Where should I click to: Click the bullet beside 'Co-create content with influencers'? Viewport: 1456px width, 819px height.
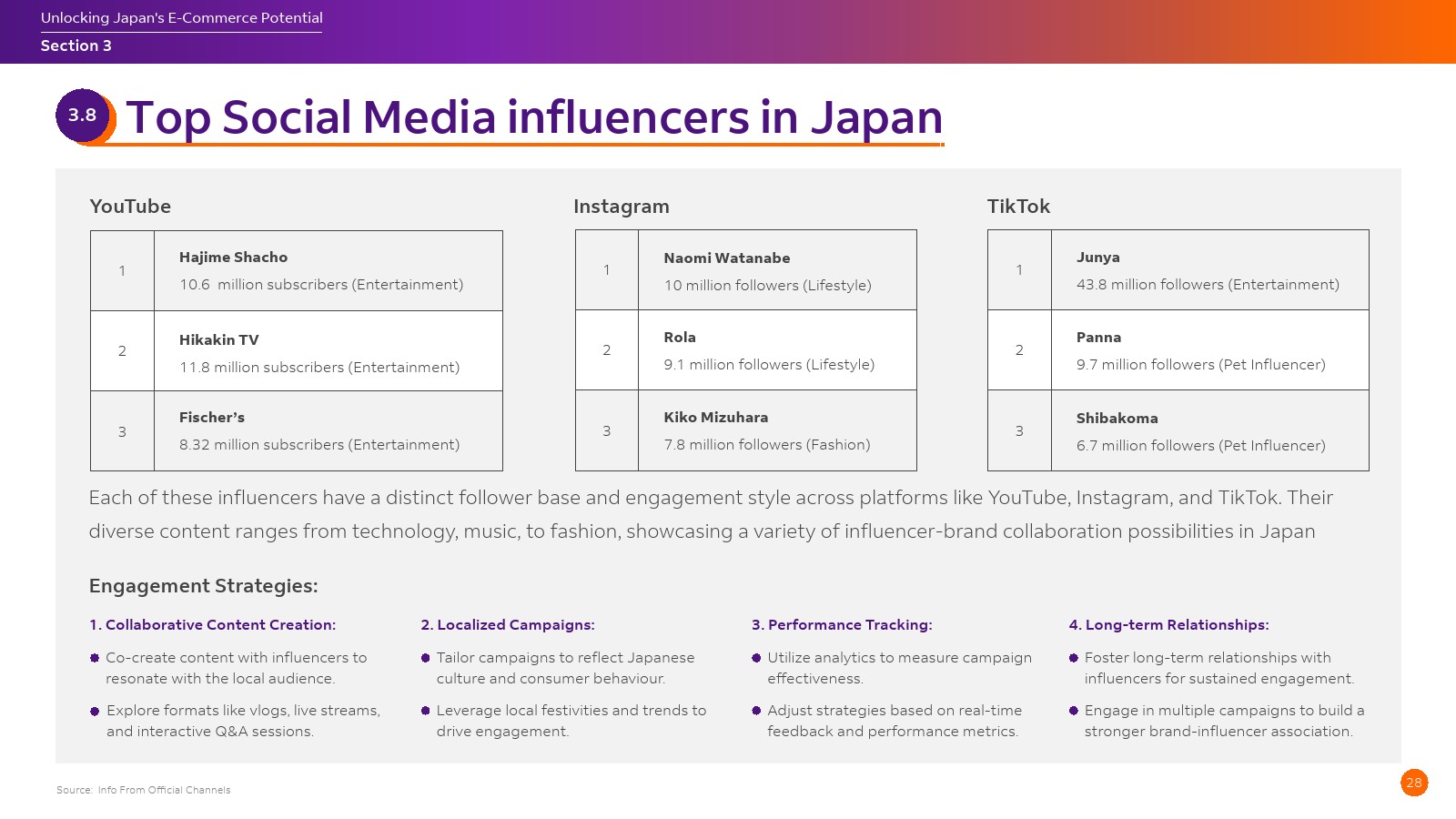(95, 658)
